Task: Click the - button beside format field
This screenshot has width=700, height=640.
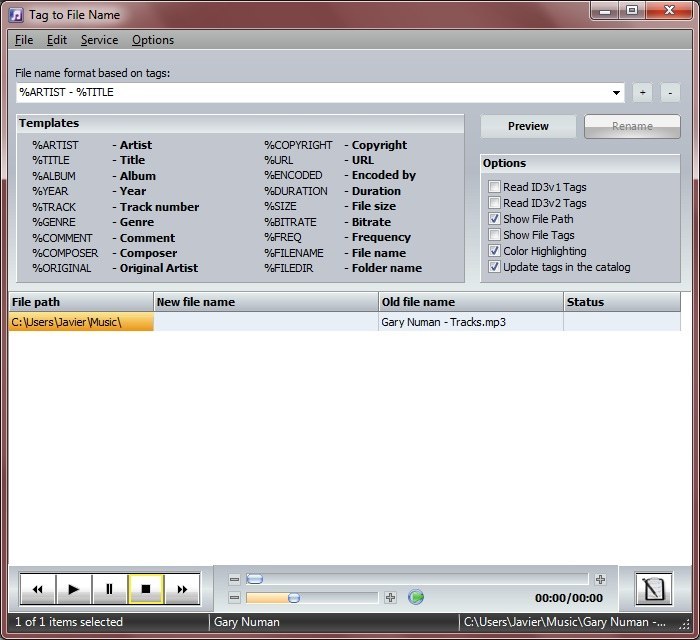Action: tap(670, 93)
